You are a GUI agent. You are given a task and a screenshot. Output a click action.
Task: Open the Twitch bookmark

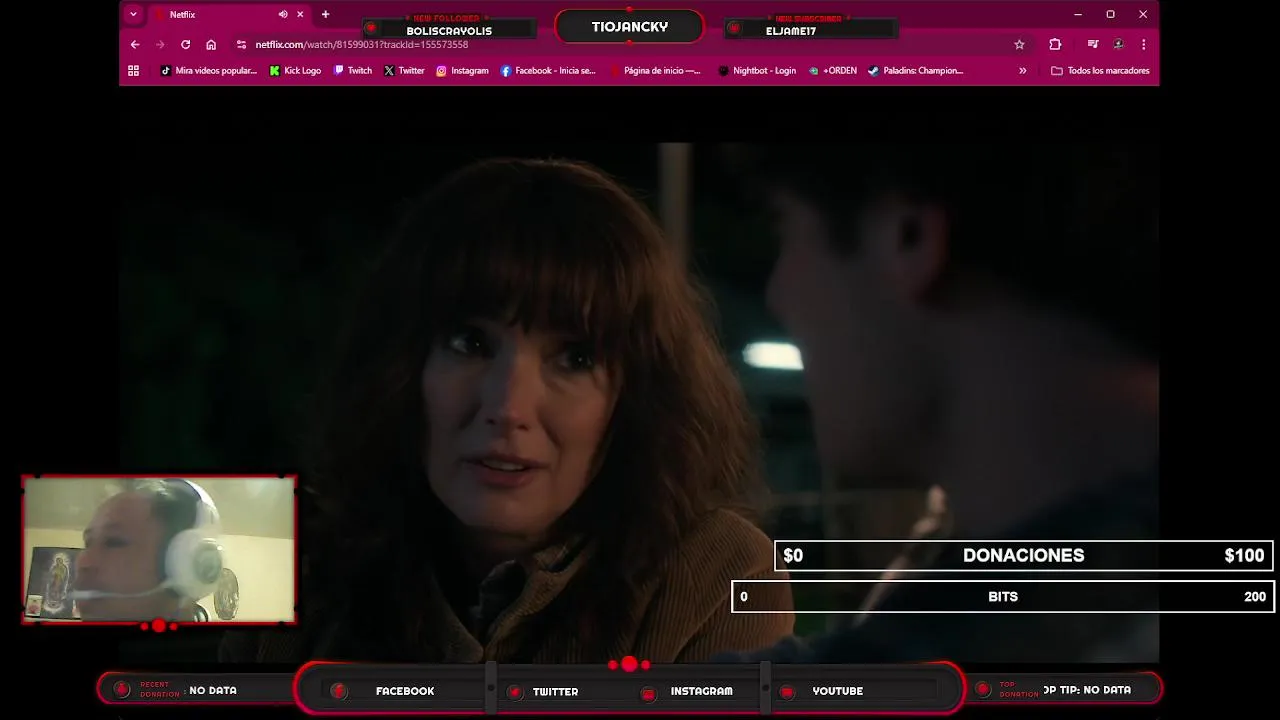coord(353,70)
